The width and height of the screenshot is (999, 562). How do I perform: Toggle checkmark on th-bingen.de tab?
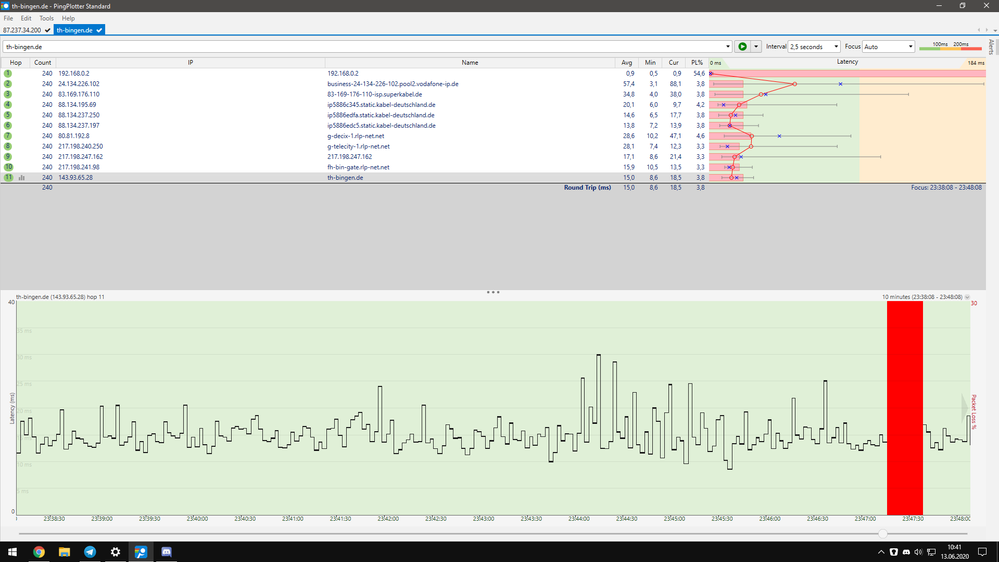100,31
